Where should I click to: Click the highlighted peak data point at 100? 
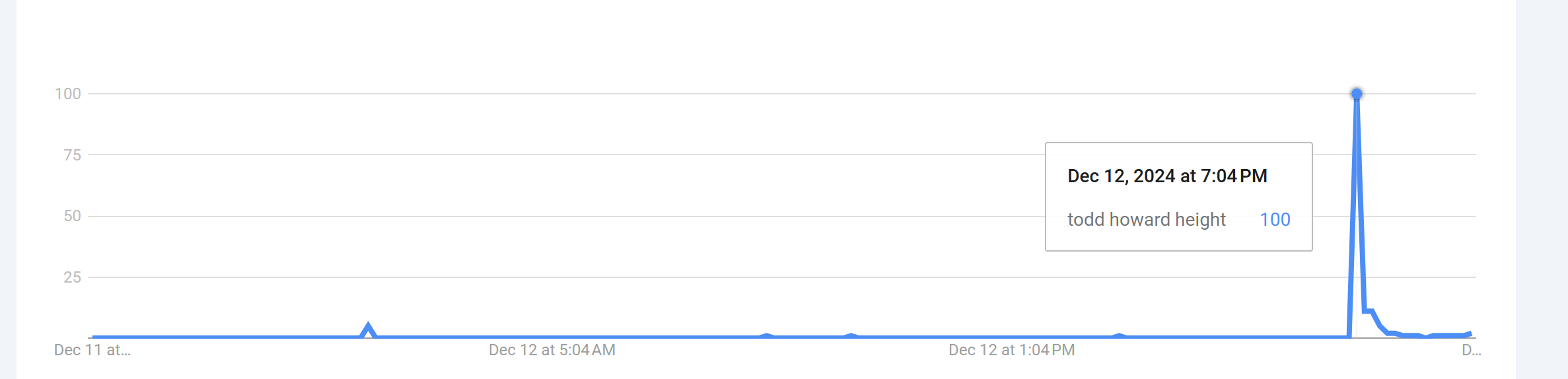[1357, 94]
